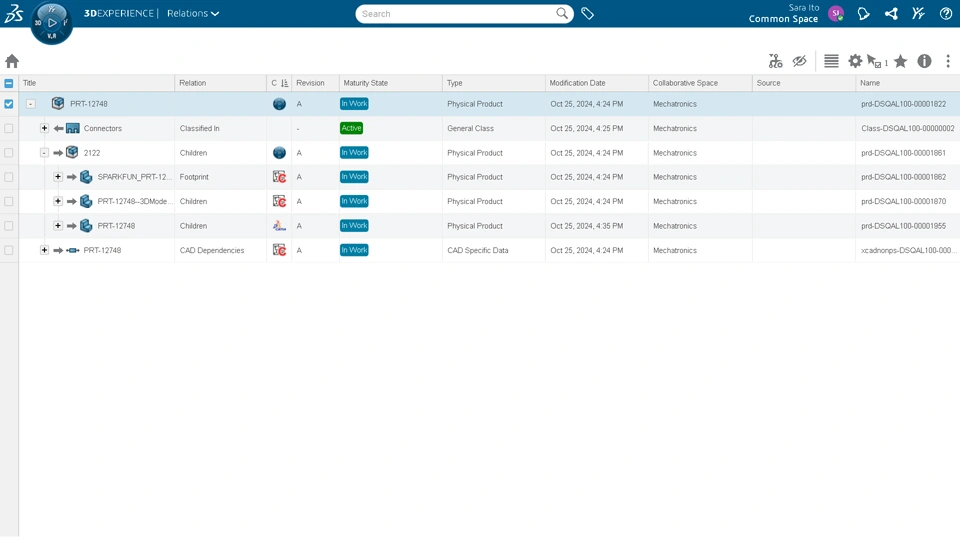Expand the SPARKFUN_PRT-12 node
This screenshot has width=960, height=540.
tap(58, 176)
